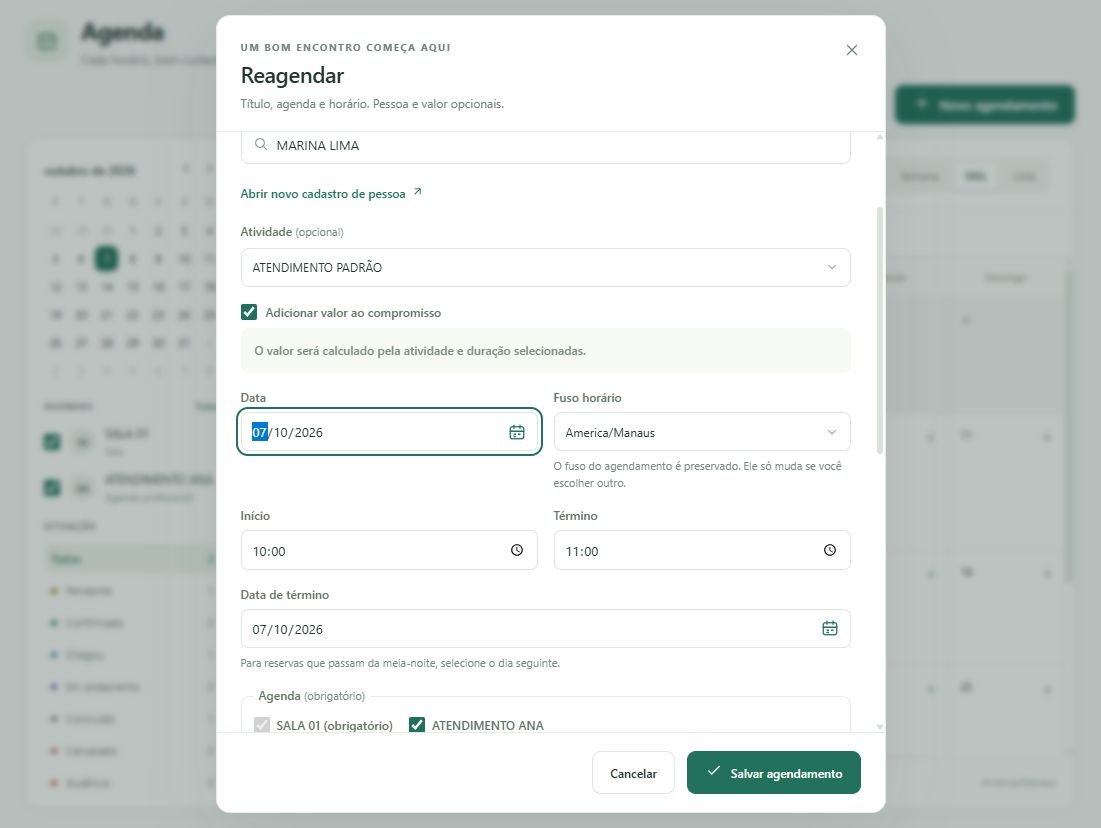Click the Término time field 11:00
Viewport: 1101px width, 828px height.
[x=701, y=551]
